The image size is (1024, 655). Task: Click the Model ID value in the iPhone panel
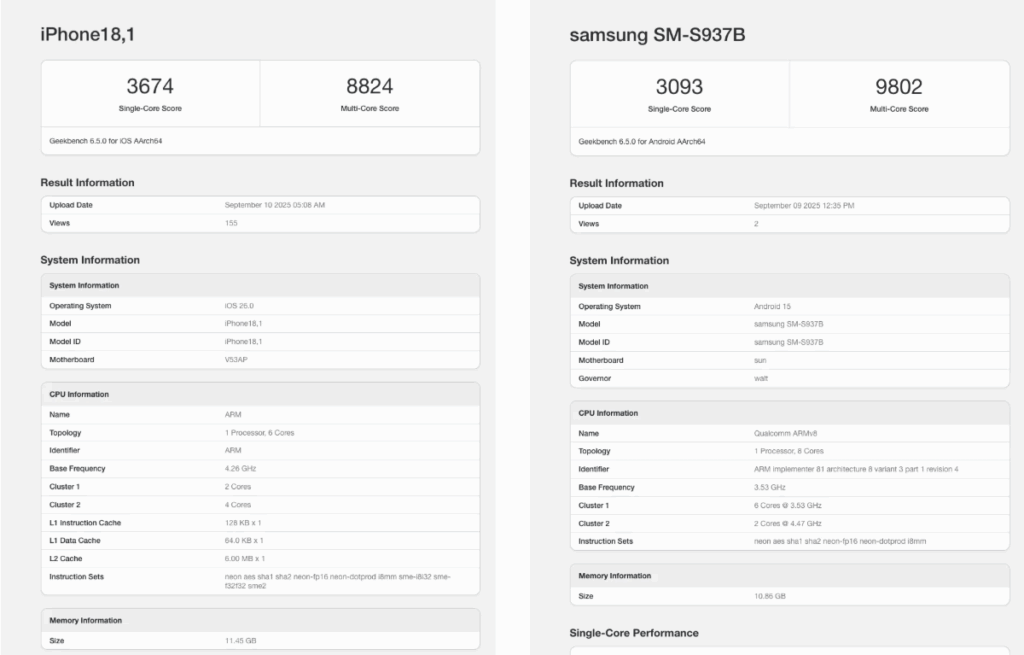[x=243, y=342]
